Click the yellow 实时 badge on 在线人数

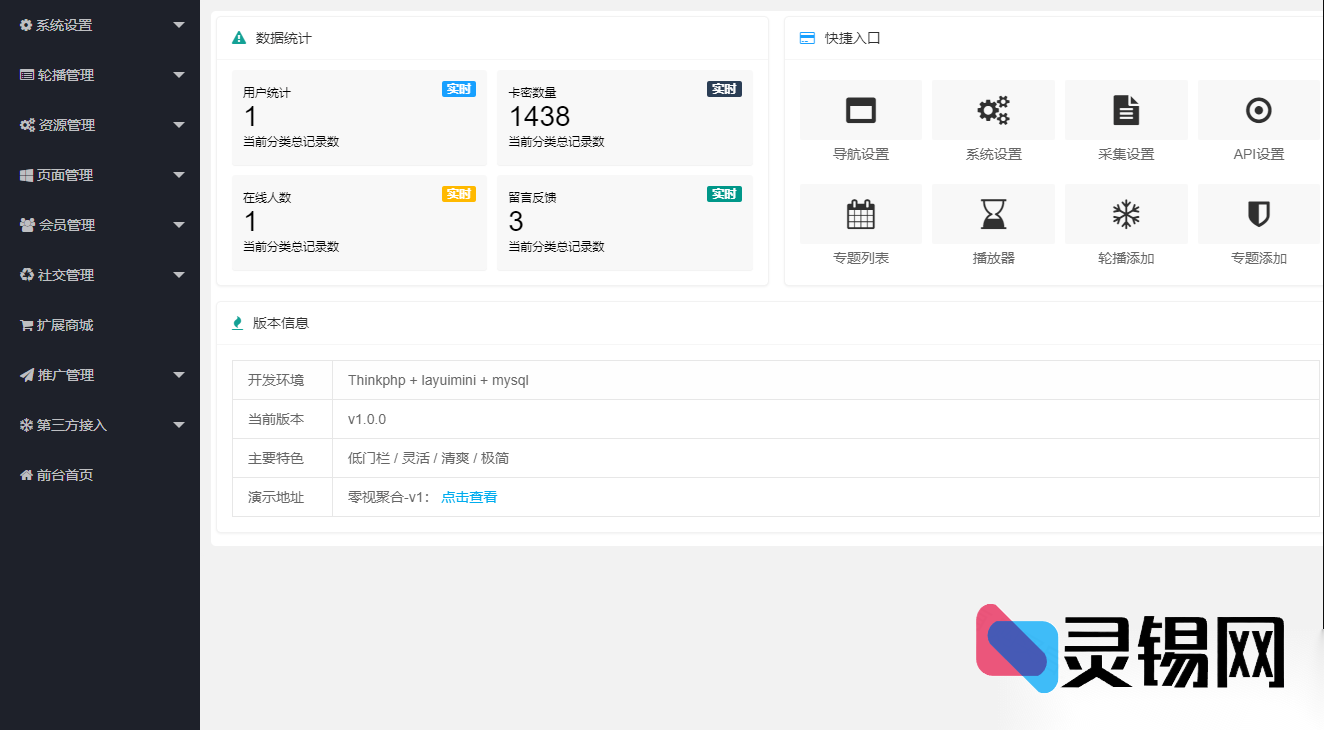pos(458,194)
